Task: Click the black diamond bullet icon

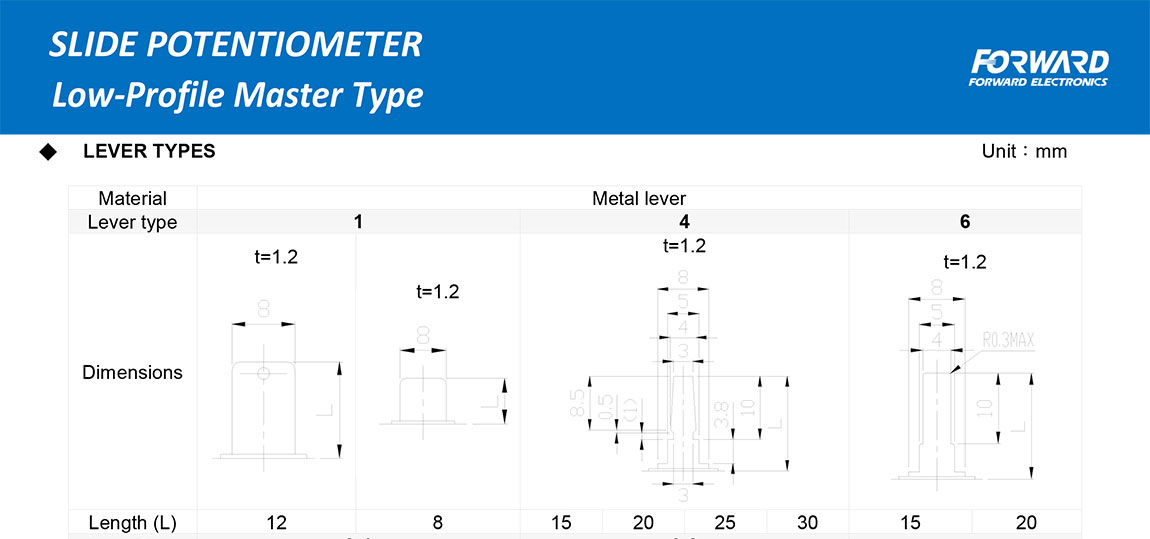Action: pos(47,152)
